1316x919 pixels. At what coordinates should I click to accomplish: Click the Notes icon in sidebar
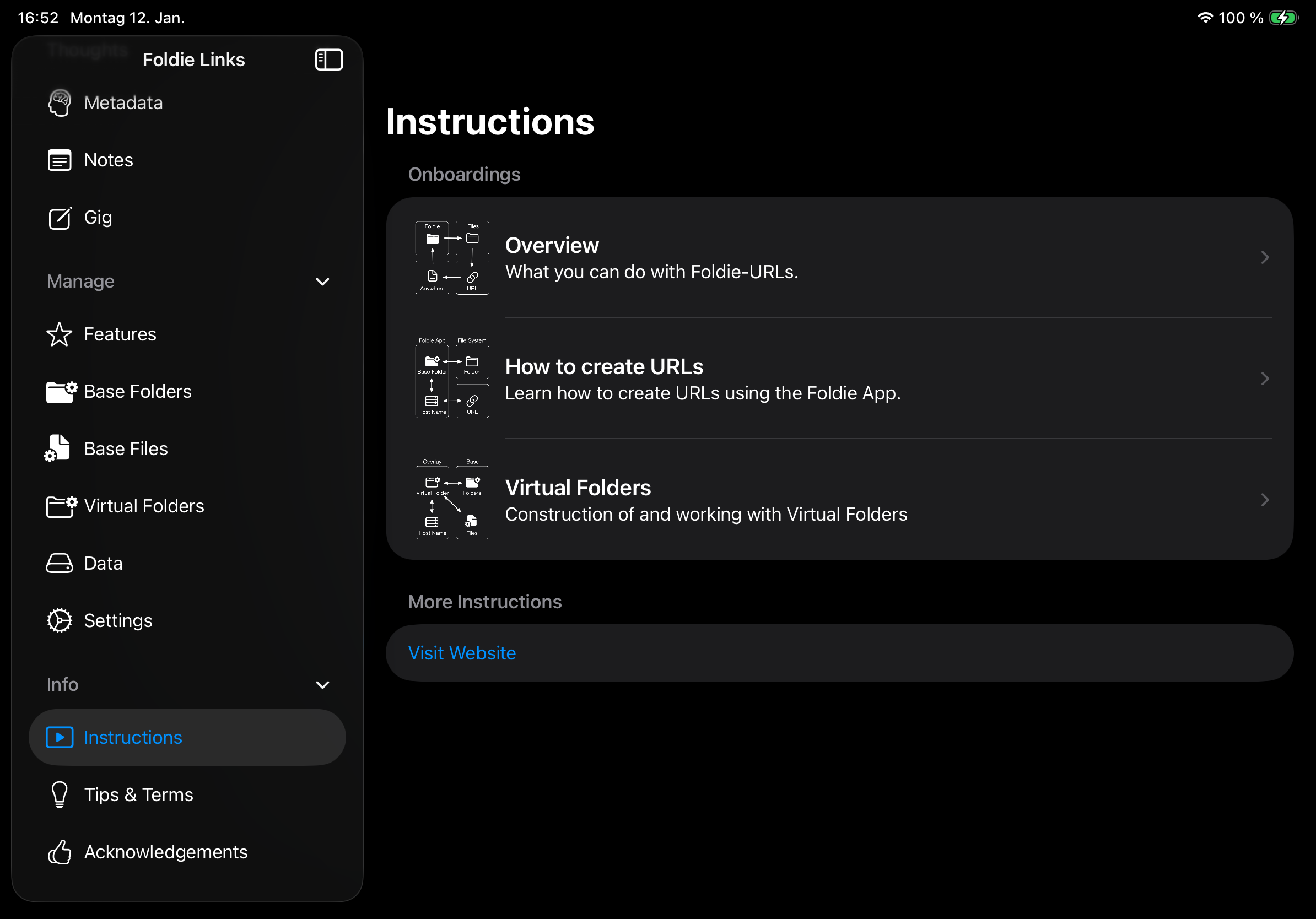tap(60, 160)
